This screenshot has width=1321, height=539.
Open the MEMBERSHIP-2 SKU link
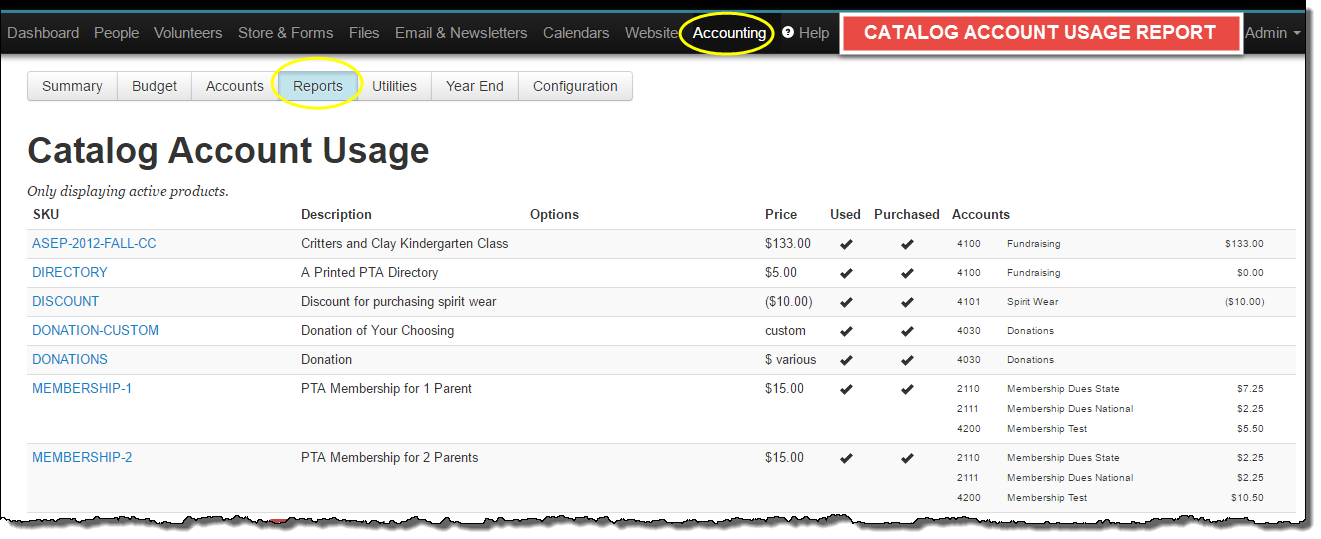(82, 457)
